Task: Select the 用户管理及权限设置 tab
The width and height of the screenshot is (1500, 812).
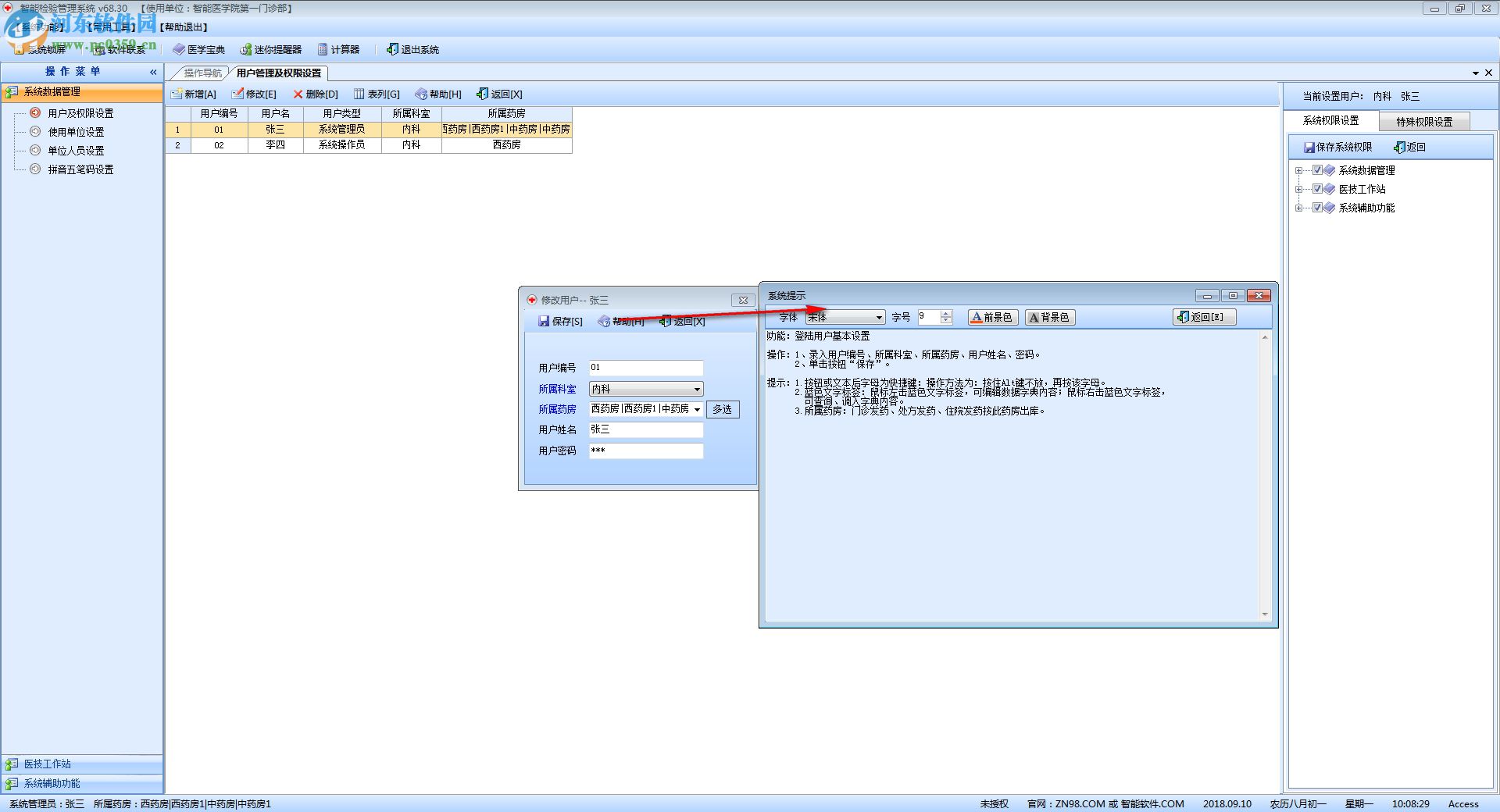Action: [279, 73]
